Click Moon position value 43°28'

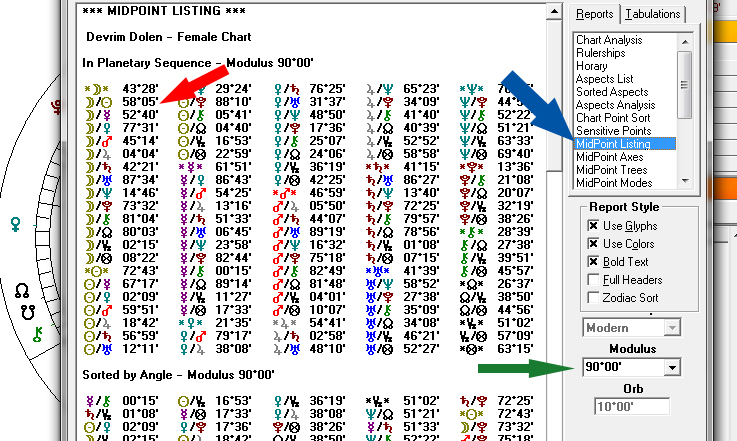pyautogui.click(x=141, y=88)
